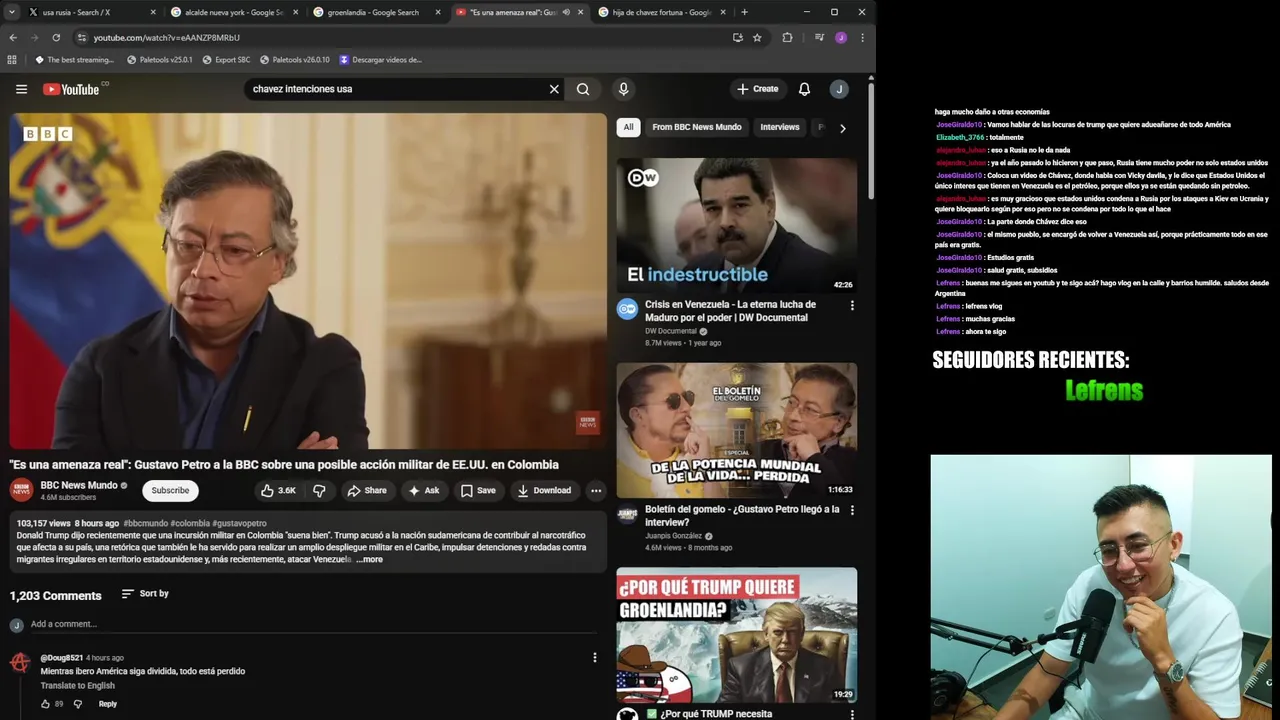Open options for Crisis en Venezuela video
This screenshot has width=1280, height=720.
852,305
